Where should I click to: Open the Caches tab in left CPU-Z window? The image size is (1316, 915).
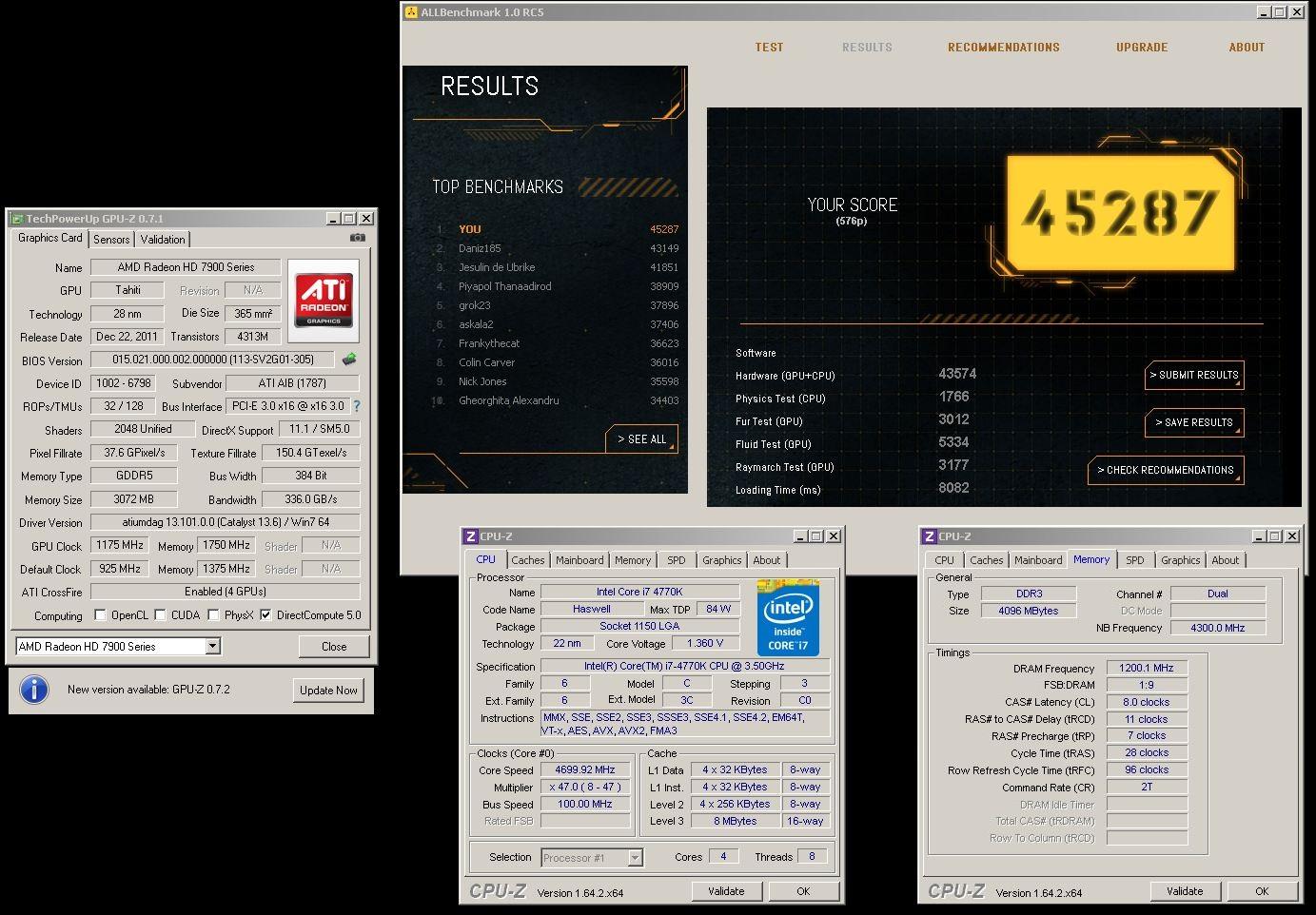528,561
